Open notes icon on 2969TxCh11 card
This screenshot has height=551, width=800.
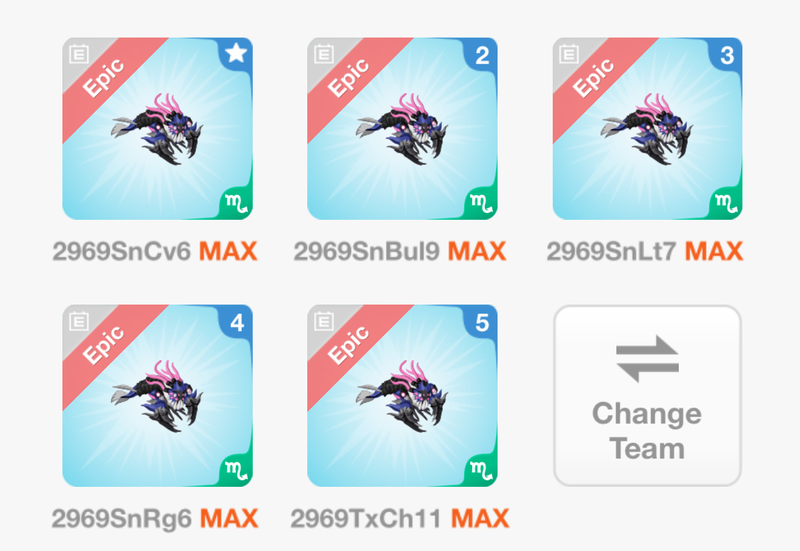323,321
